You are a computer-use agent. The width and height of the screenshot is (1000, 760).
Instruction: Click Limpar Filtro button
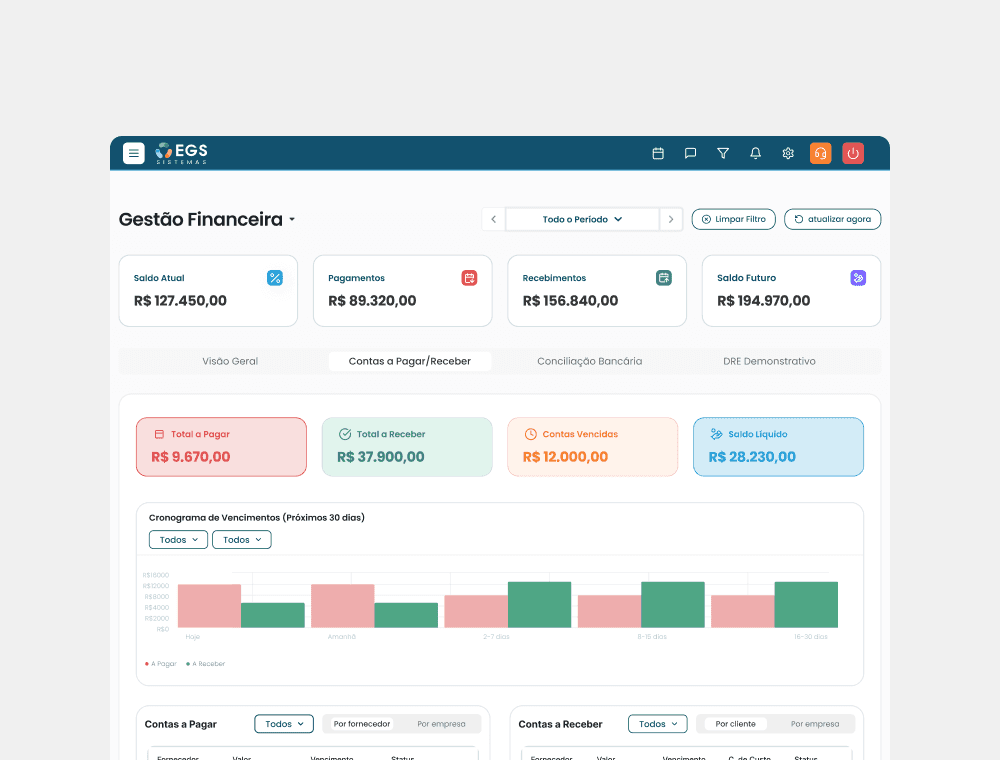click(733, 219)
